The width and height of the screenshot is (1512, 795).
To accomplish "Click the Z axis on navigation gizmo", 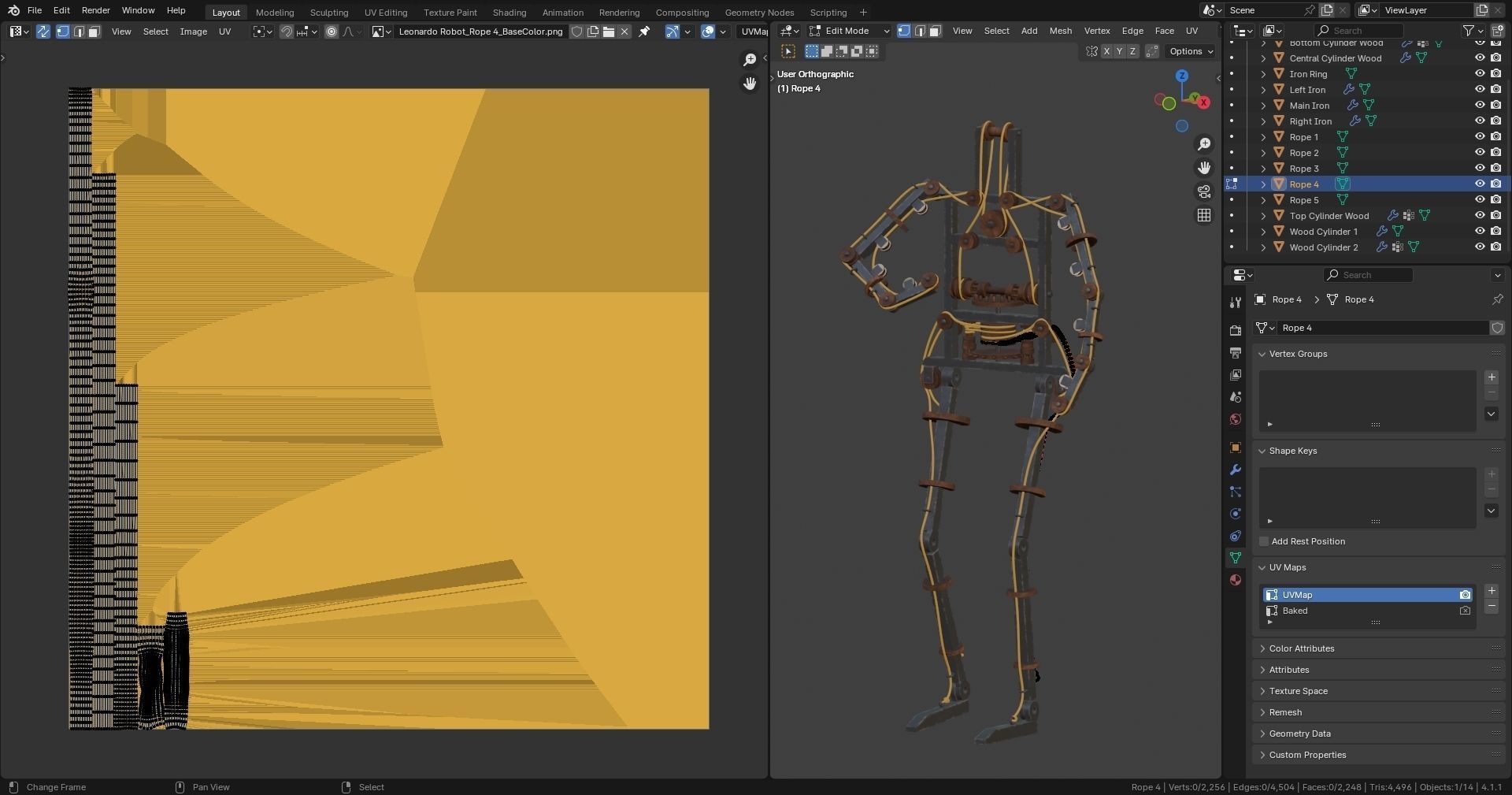I will pos(1182,76).
